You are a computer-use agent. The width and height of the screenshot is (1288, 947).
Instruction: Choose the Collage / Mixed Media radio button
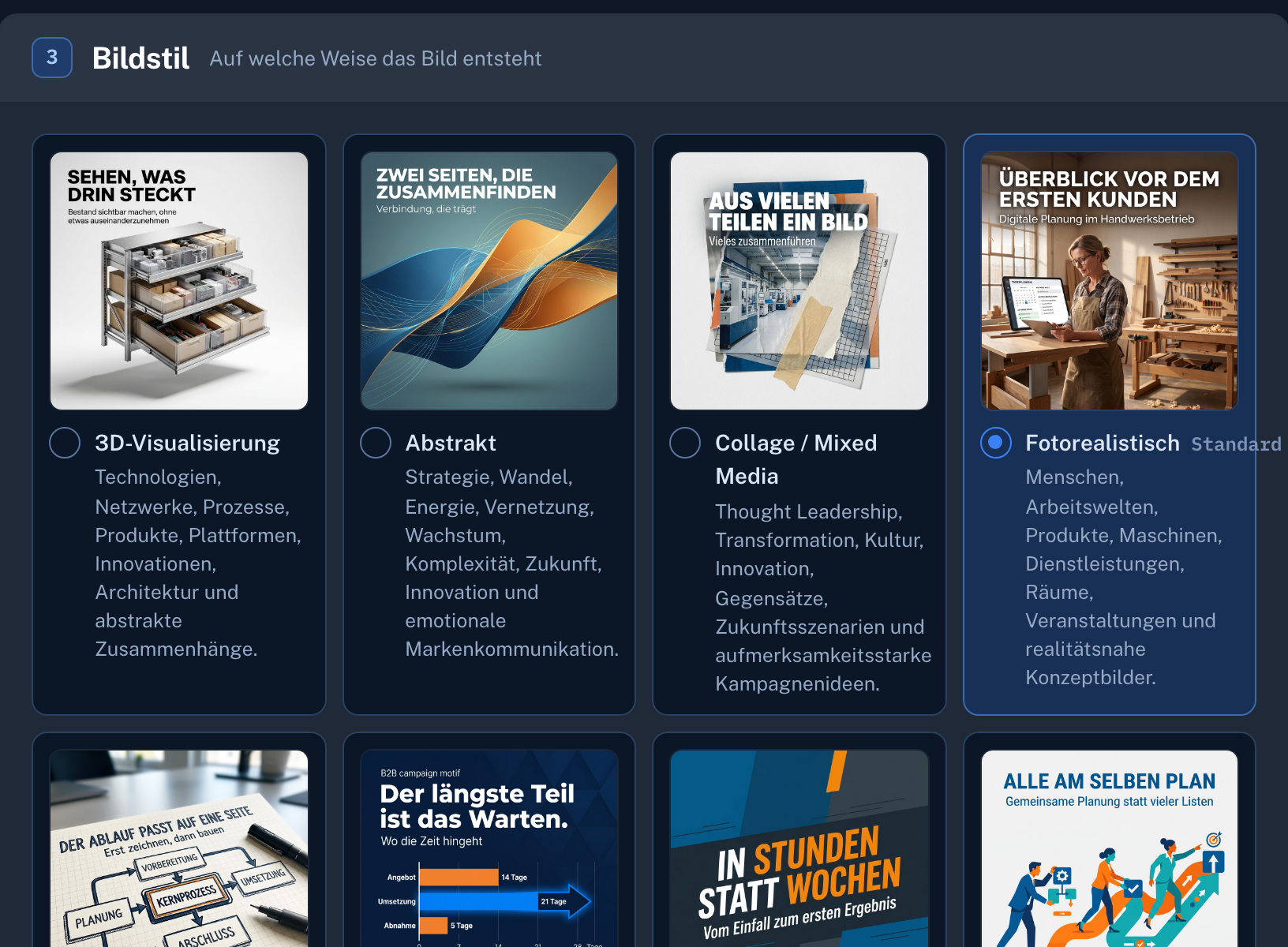[x=685, y=443]
